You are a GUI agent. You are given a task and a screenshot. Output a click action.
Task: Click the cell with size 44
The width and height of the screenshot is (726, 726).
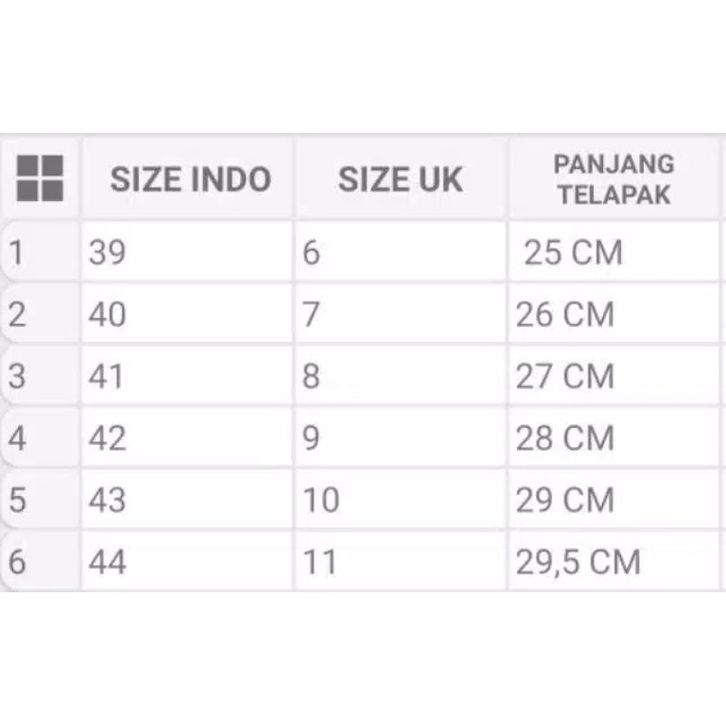tap(187, 562)
